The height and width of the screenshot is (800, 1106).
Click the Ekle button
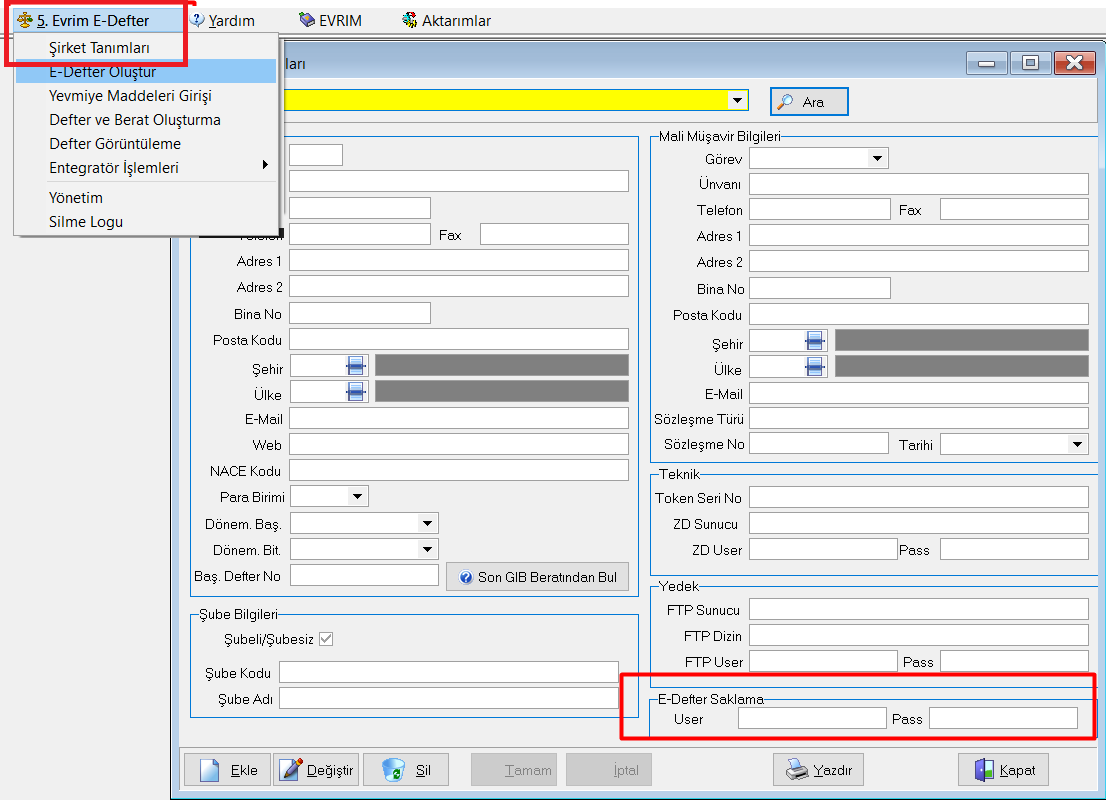tap(227, 770)
